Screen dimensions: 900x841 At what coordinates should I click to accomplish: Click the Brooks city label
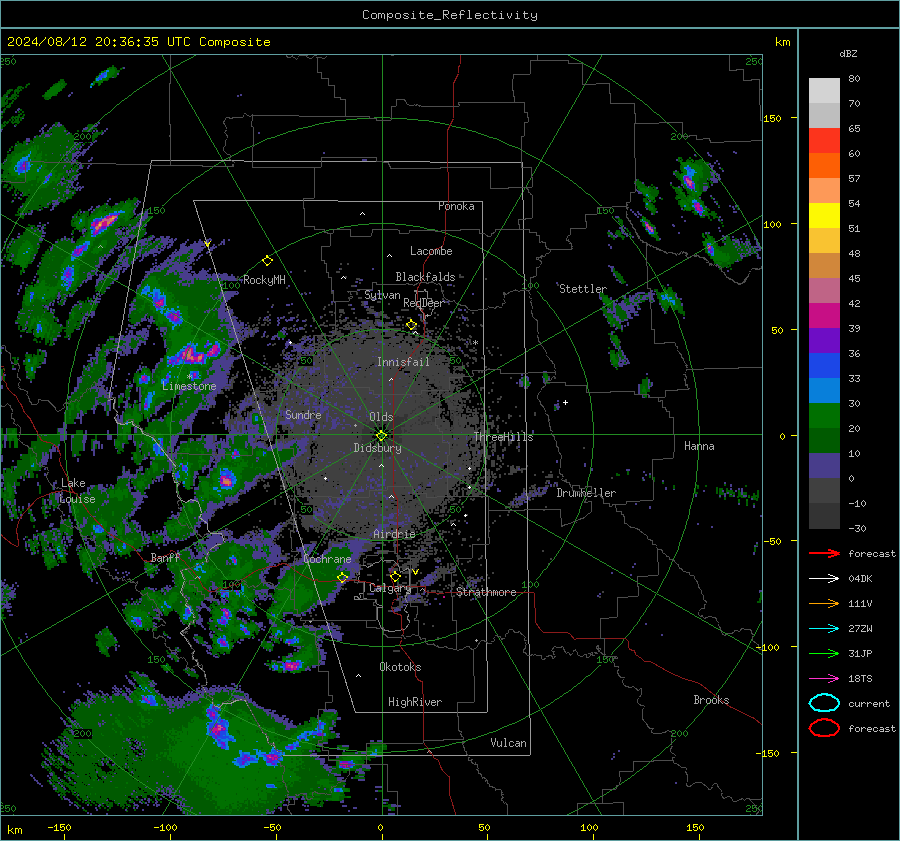[711, 700]
